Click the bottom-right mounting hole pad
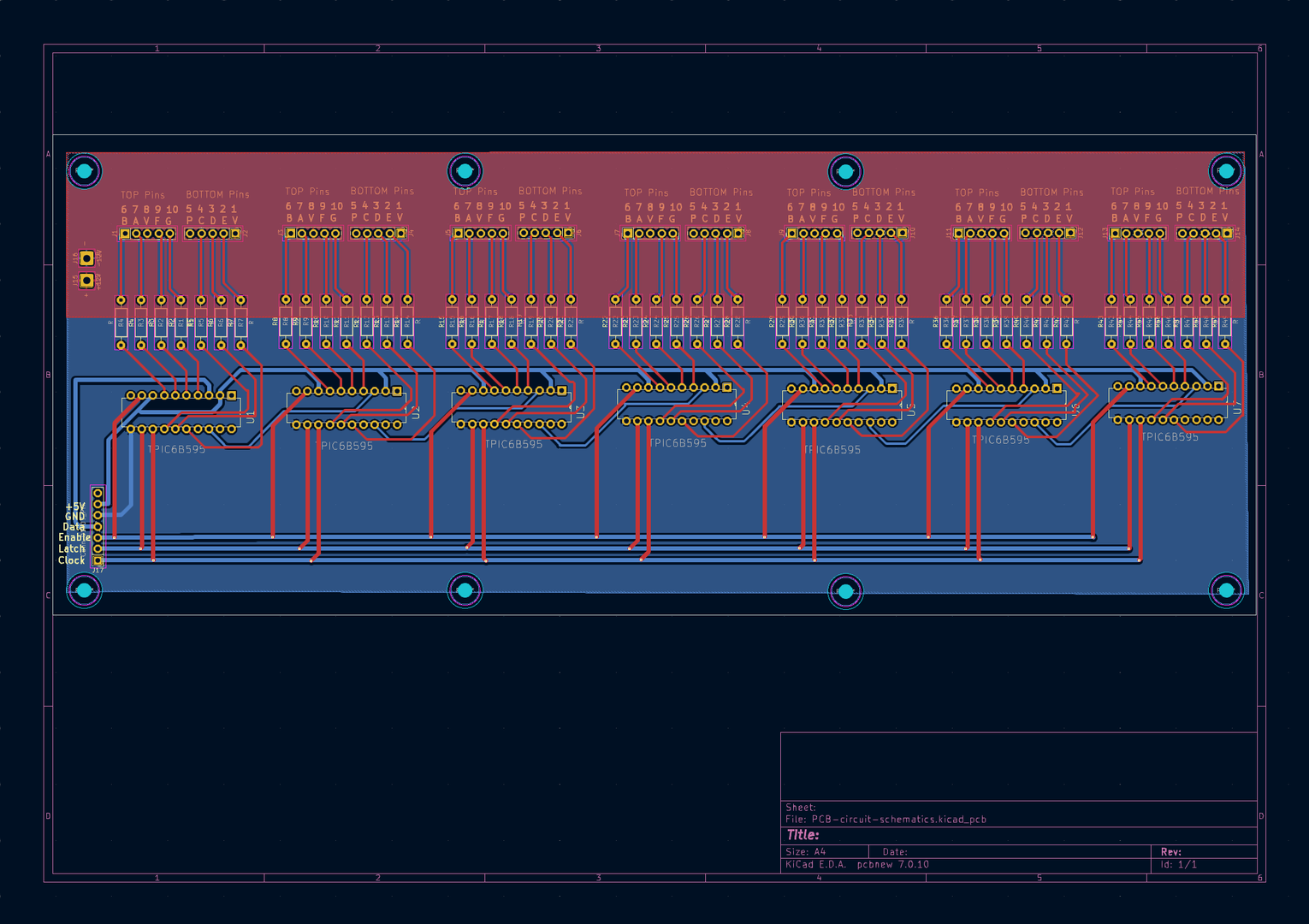1309x924 pixels. pyautogui.click(x=1226, y=589)
